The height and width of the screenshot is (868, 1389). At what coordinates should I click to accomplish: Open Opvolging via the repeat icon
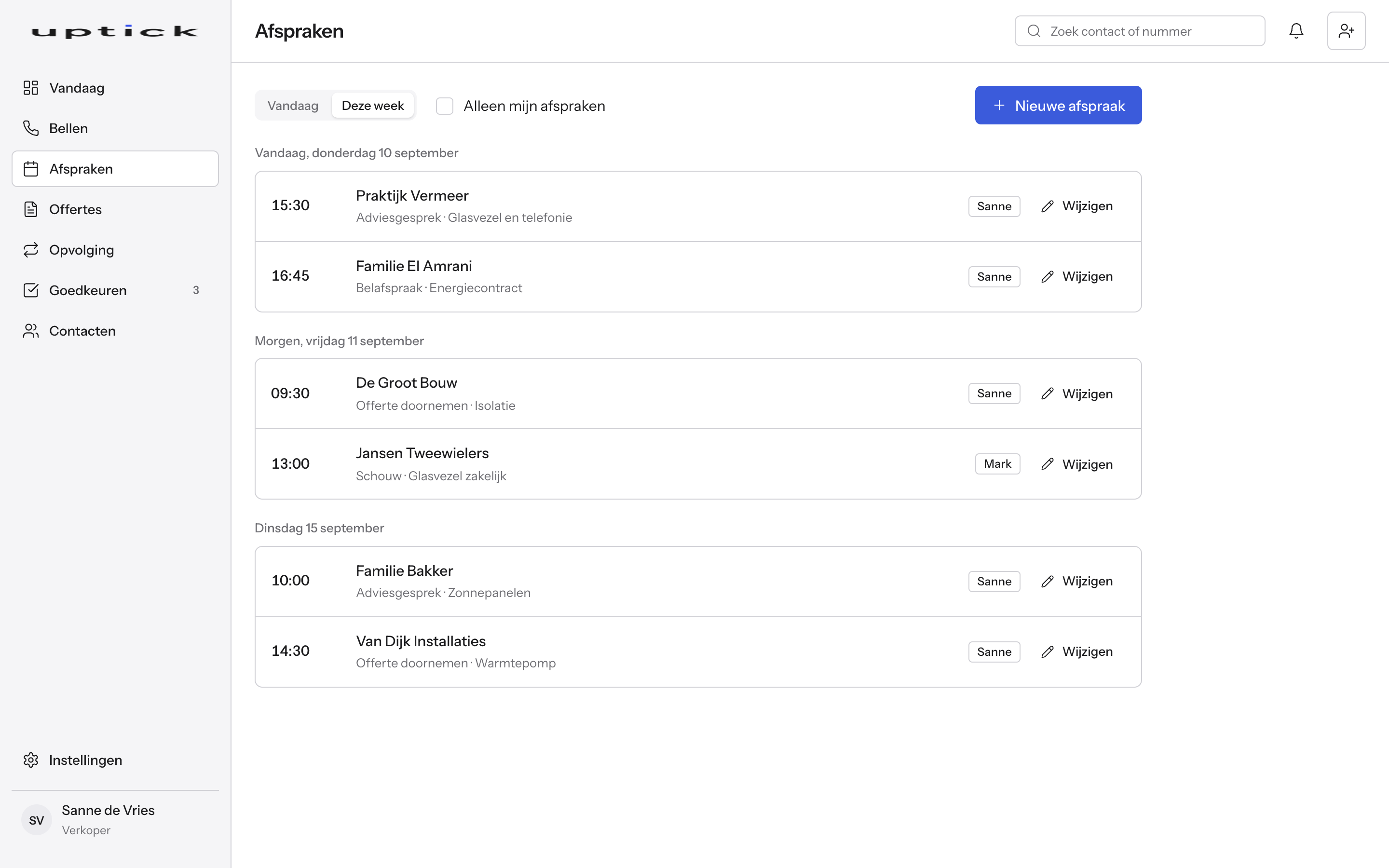31,250
